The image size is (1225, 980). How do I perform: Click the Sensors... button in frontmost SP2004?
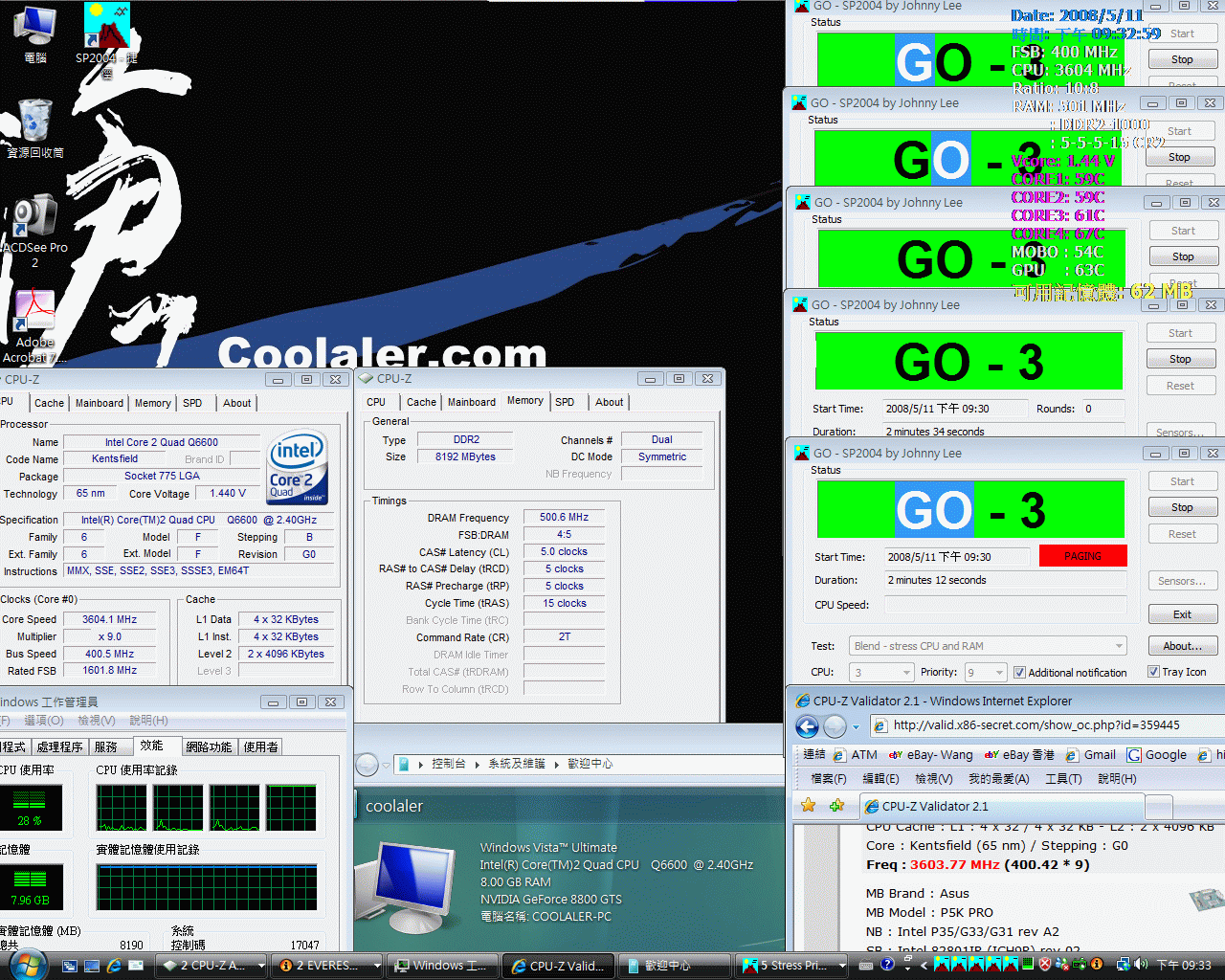(1182, 581)
